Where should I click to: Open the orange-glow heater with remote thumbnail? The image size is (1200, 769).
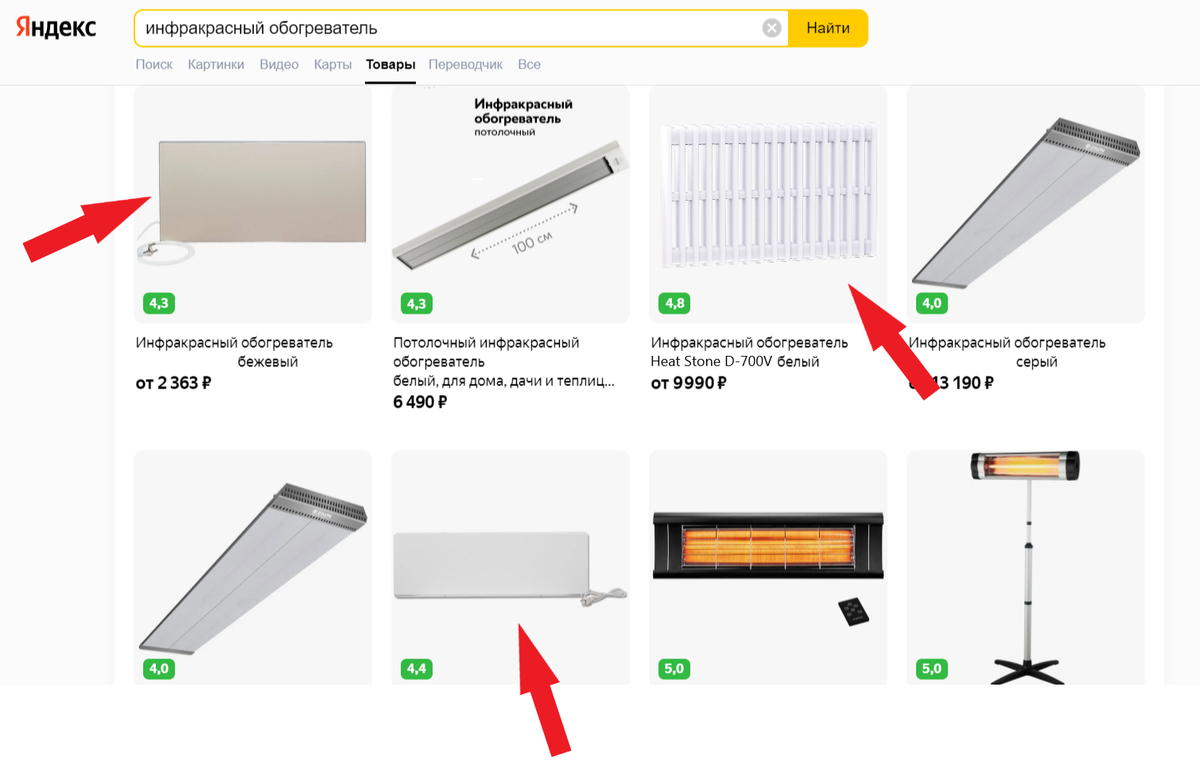[768, 567]
